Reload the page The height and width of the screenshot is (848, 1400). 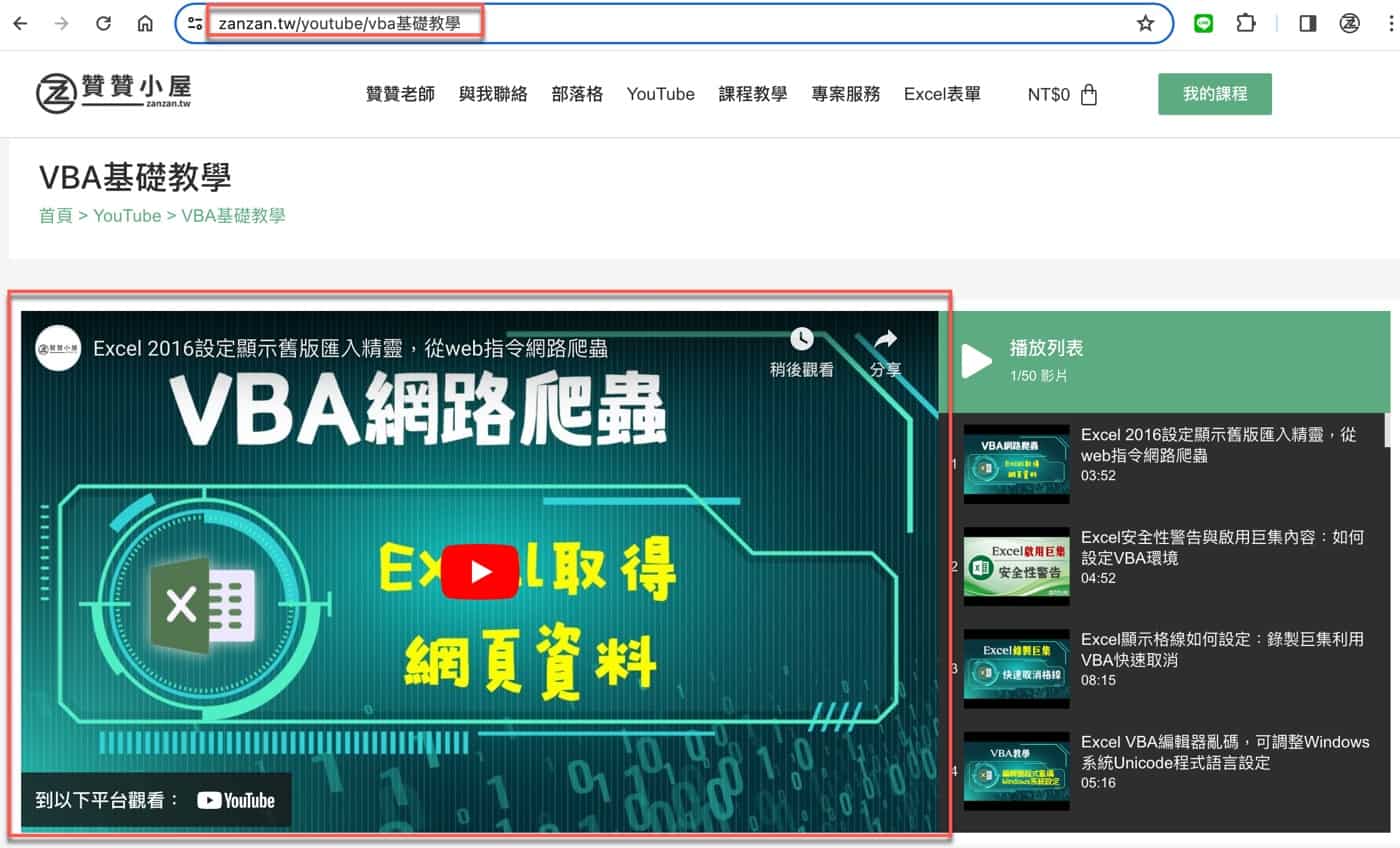[x=103, y=23]
